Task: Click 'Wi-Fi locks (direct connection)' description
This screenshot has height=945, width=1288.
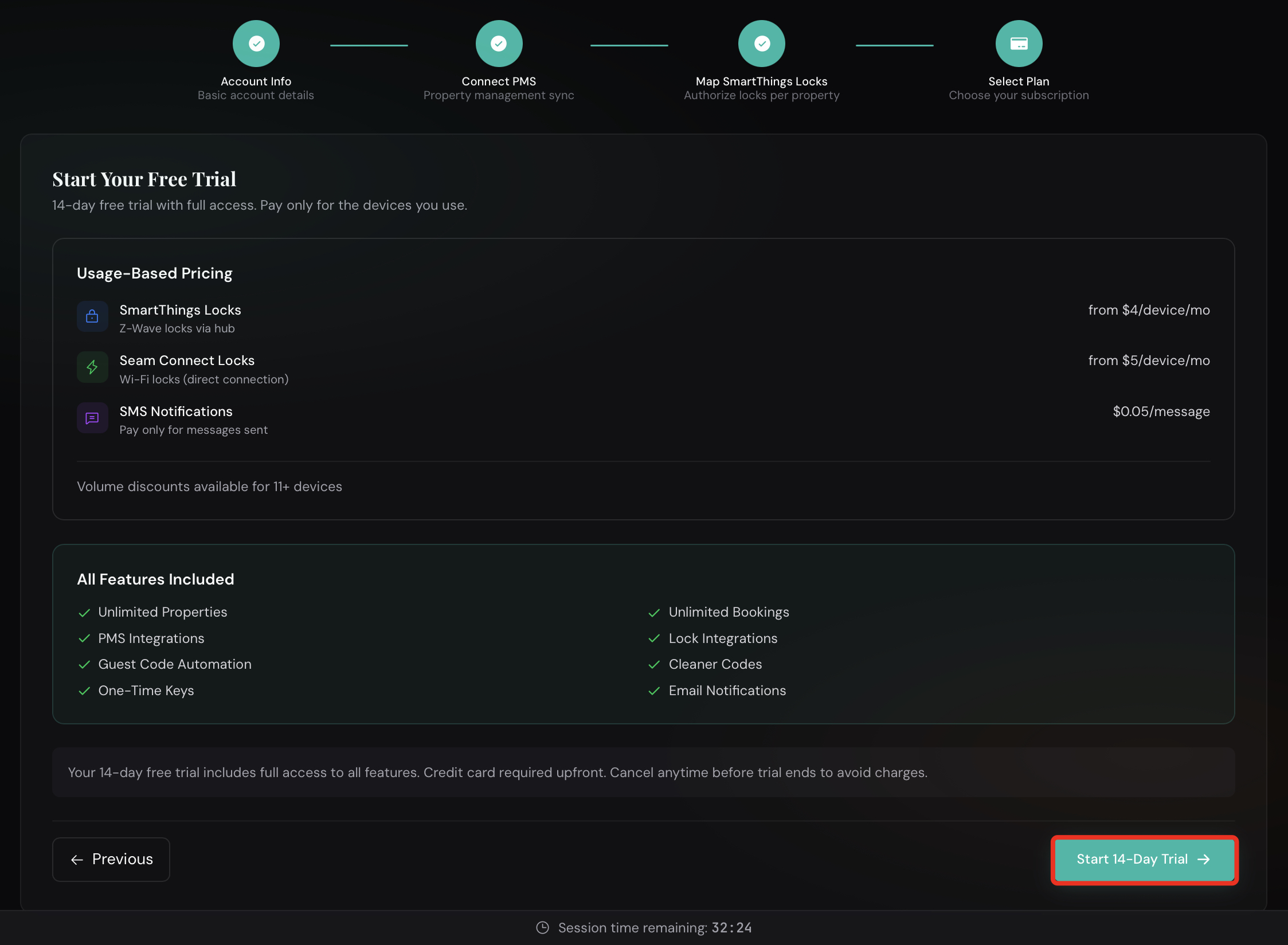Action: pos(204,379)
